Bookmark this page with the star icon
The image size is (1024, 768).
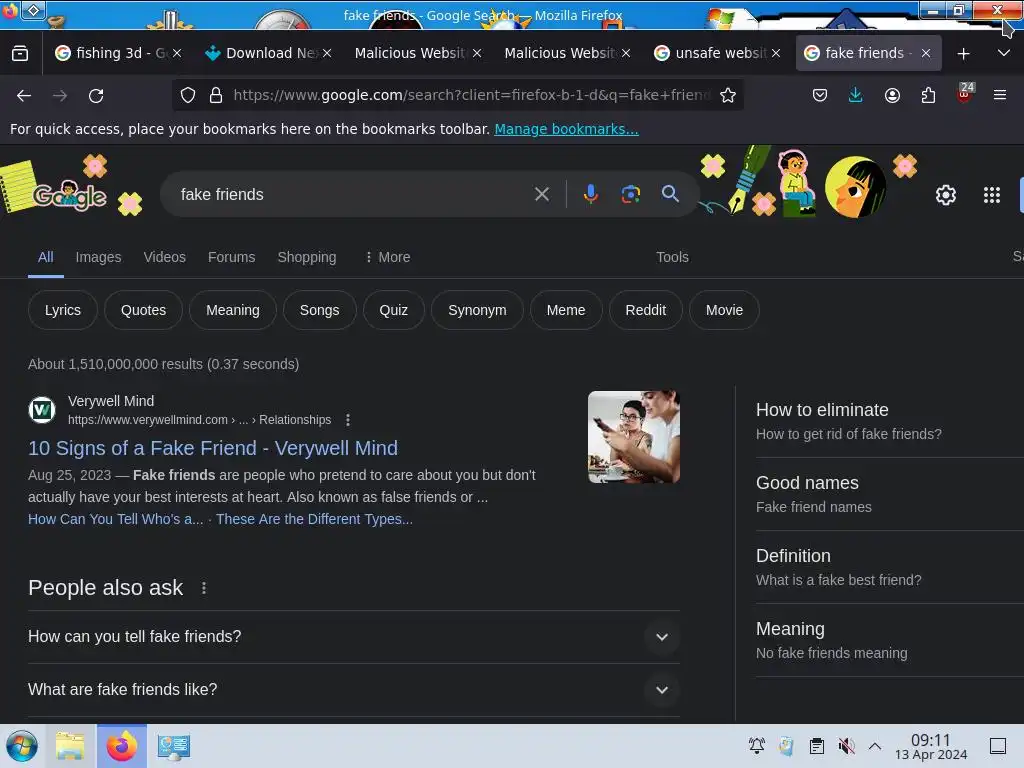(728, 95)
